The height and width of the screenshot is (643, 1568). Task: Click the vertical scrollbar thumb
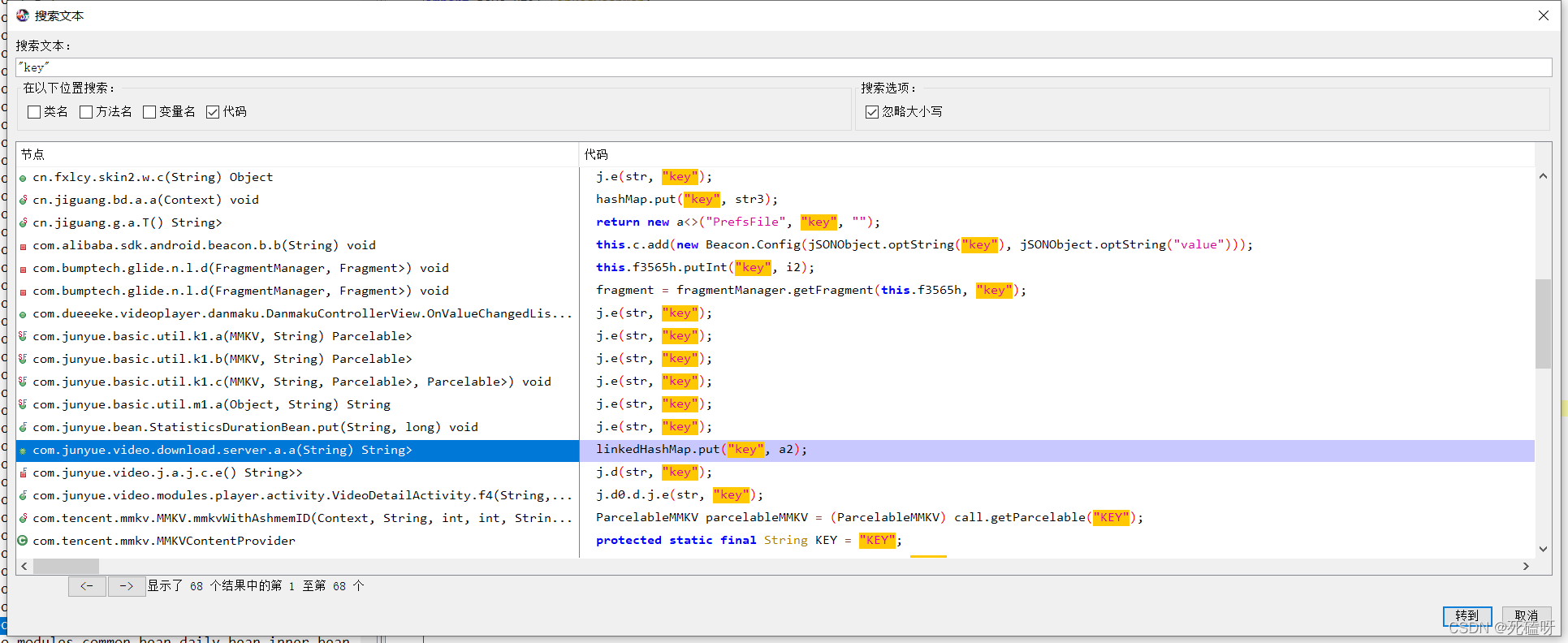1543,324
